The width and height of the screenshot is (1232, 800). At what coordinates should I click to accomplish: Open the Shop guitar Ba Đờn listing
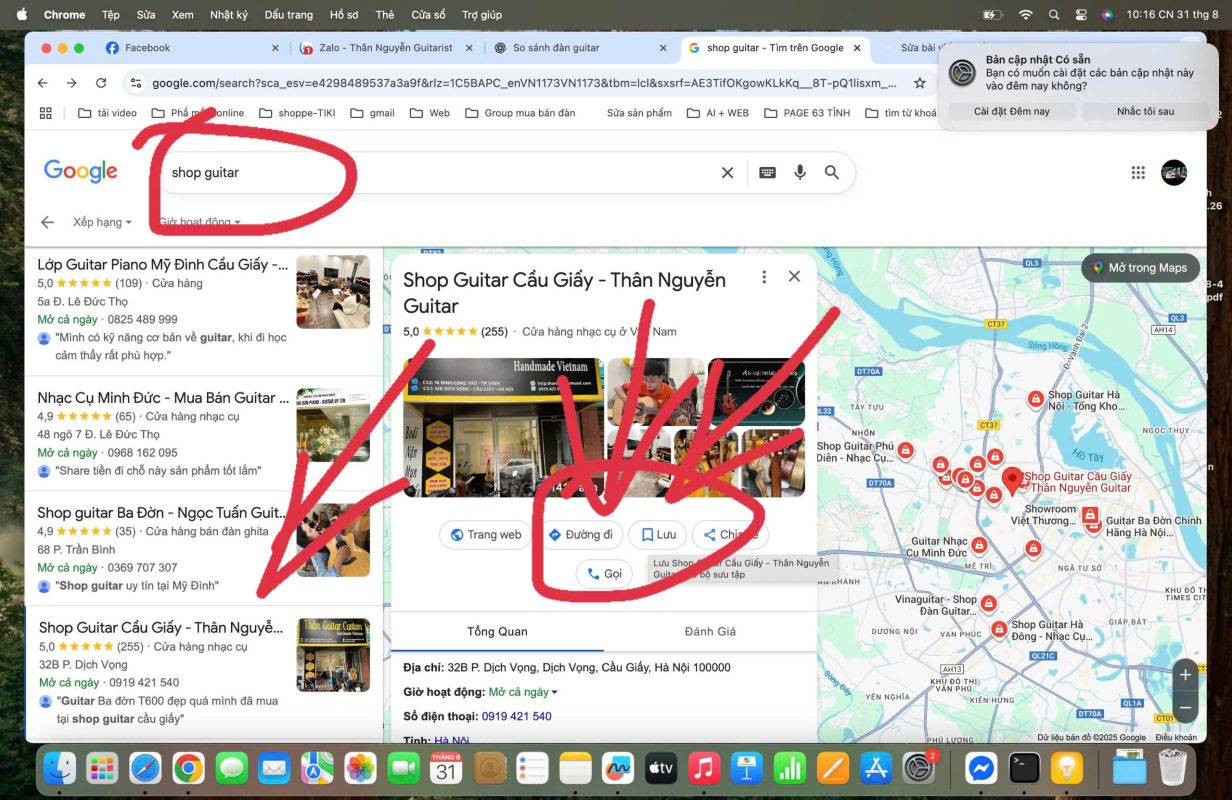pyautogui.click(x=203, y=548)
